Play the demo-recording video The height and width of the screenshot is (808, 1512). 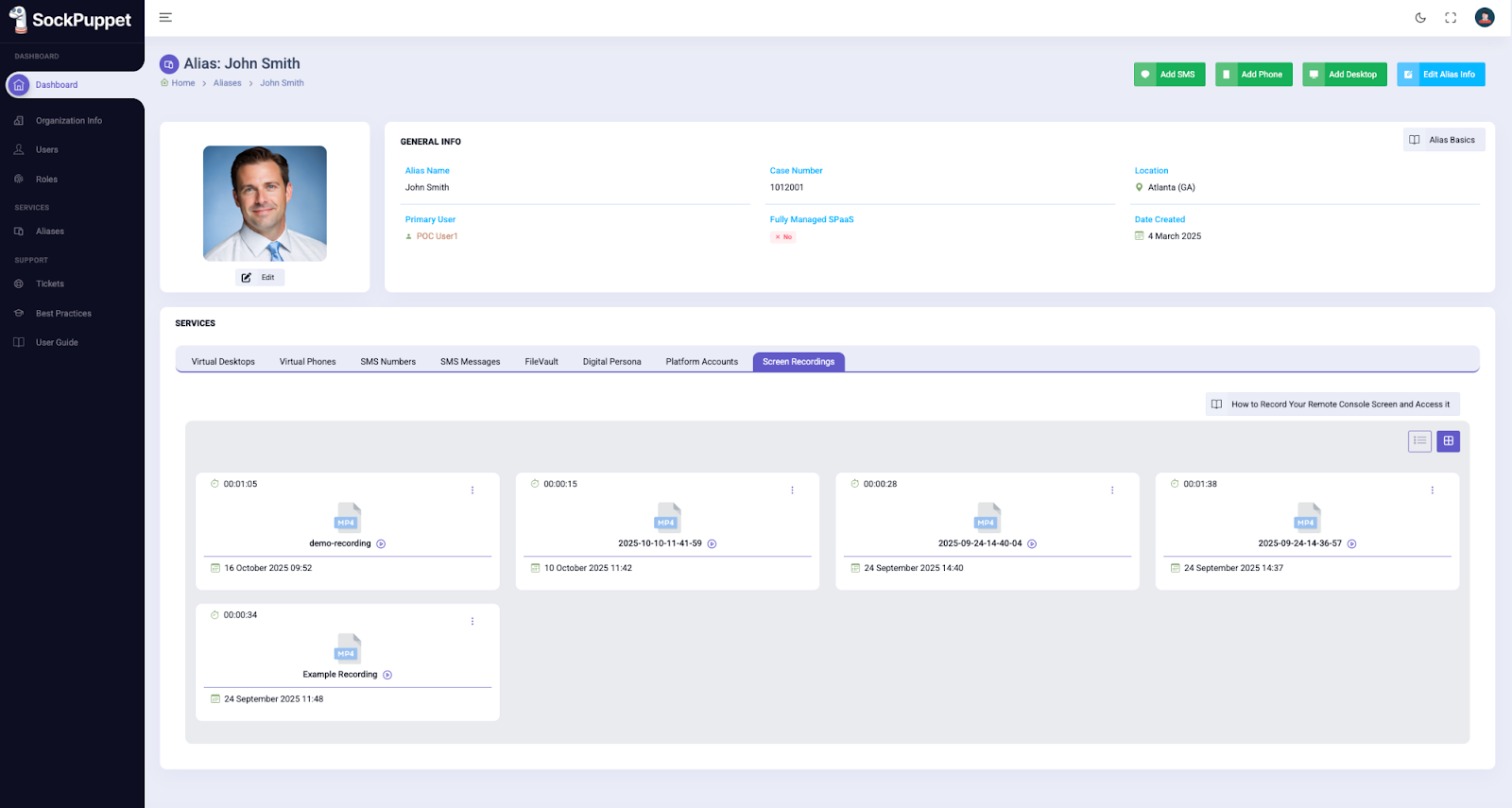[x=381, y=544]
